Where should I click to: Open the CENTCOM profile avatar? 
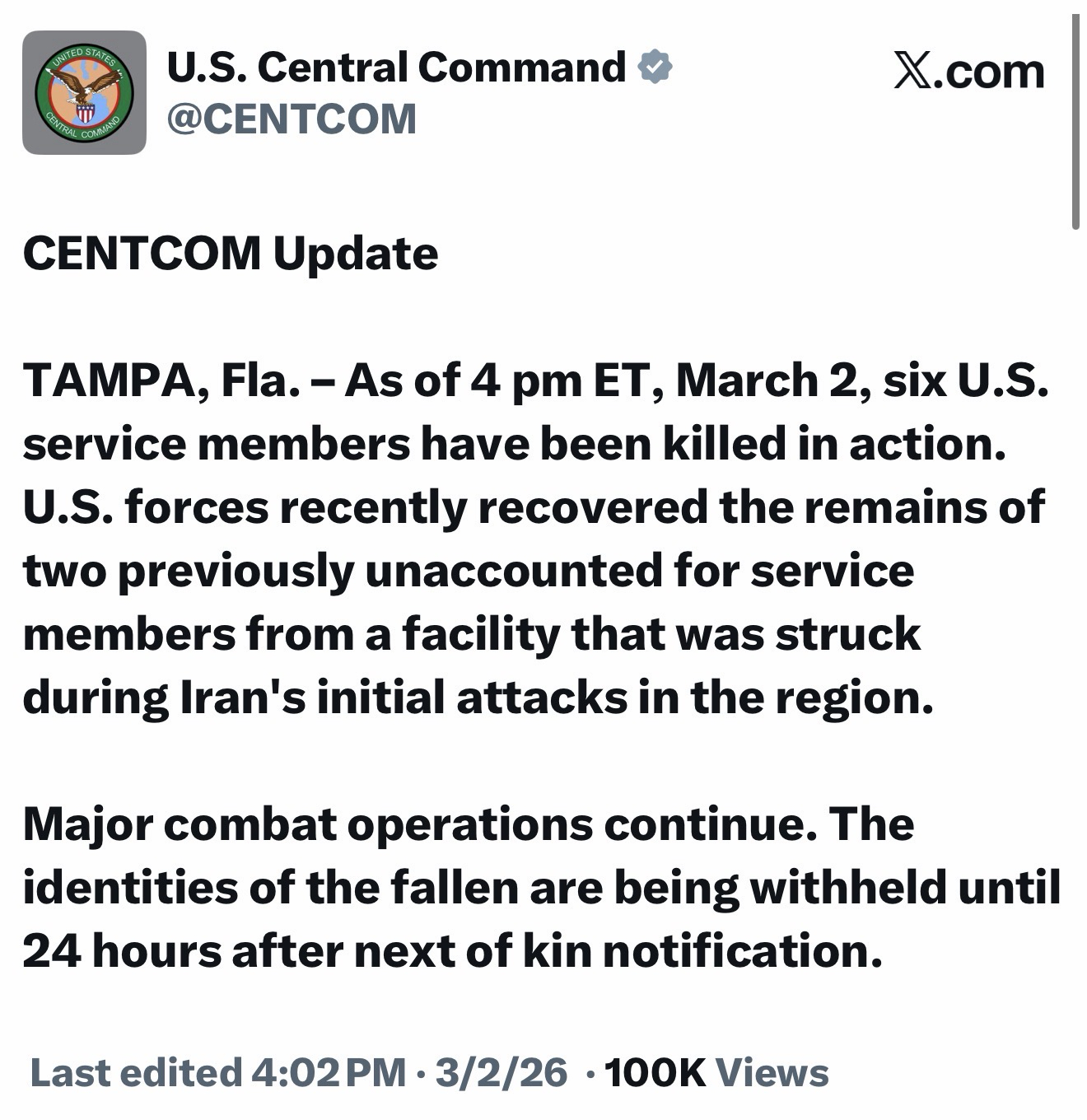84,92
